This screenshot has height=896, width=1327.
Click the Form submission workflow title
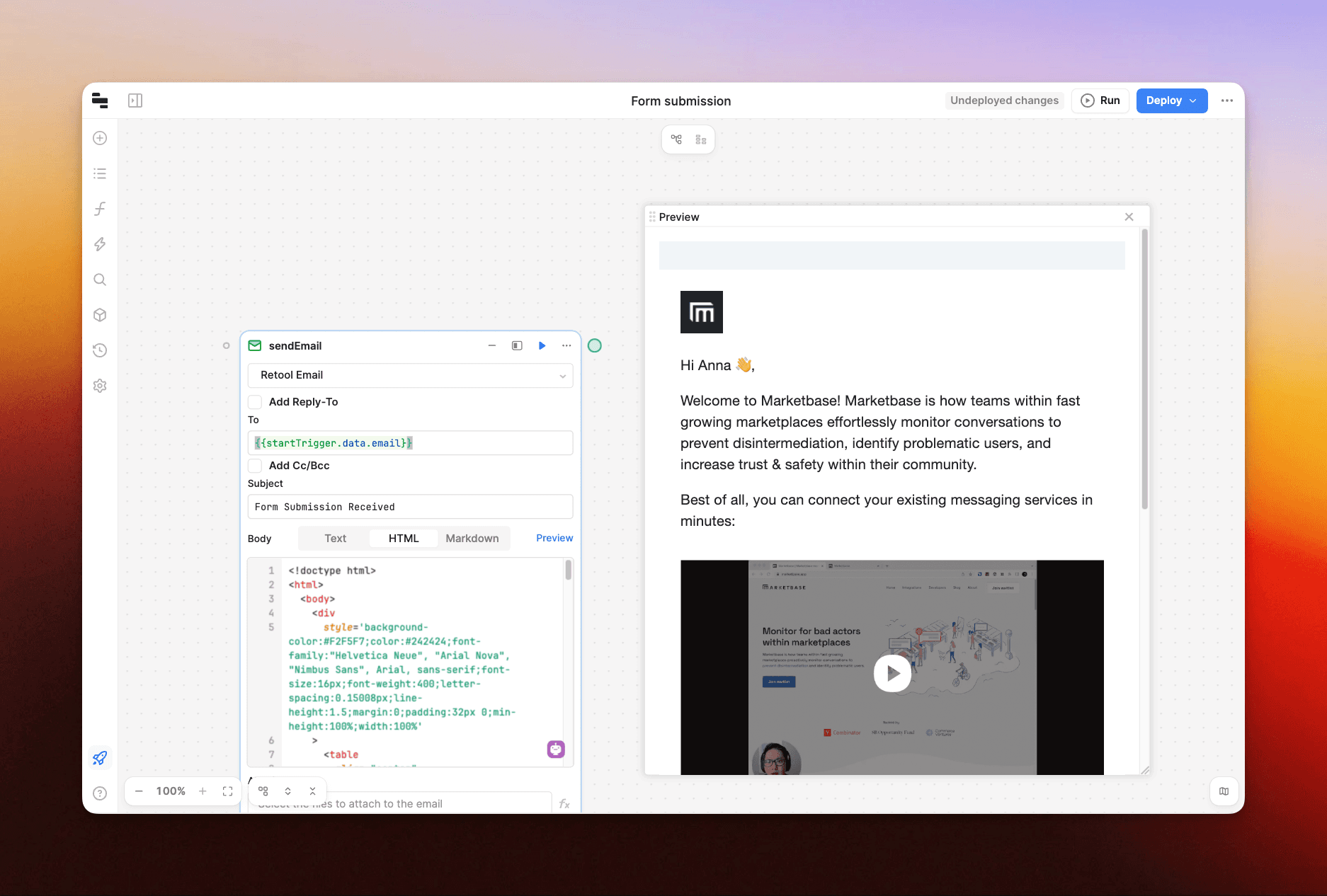pyautogui.click(x=681, y=101)
